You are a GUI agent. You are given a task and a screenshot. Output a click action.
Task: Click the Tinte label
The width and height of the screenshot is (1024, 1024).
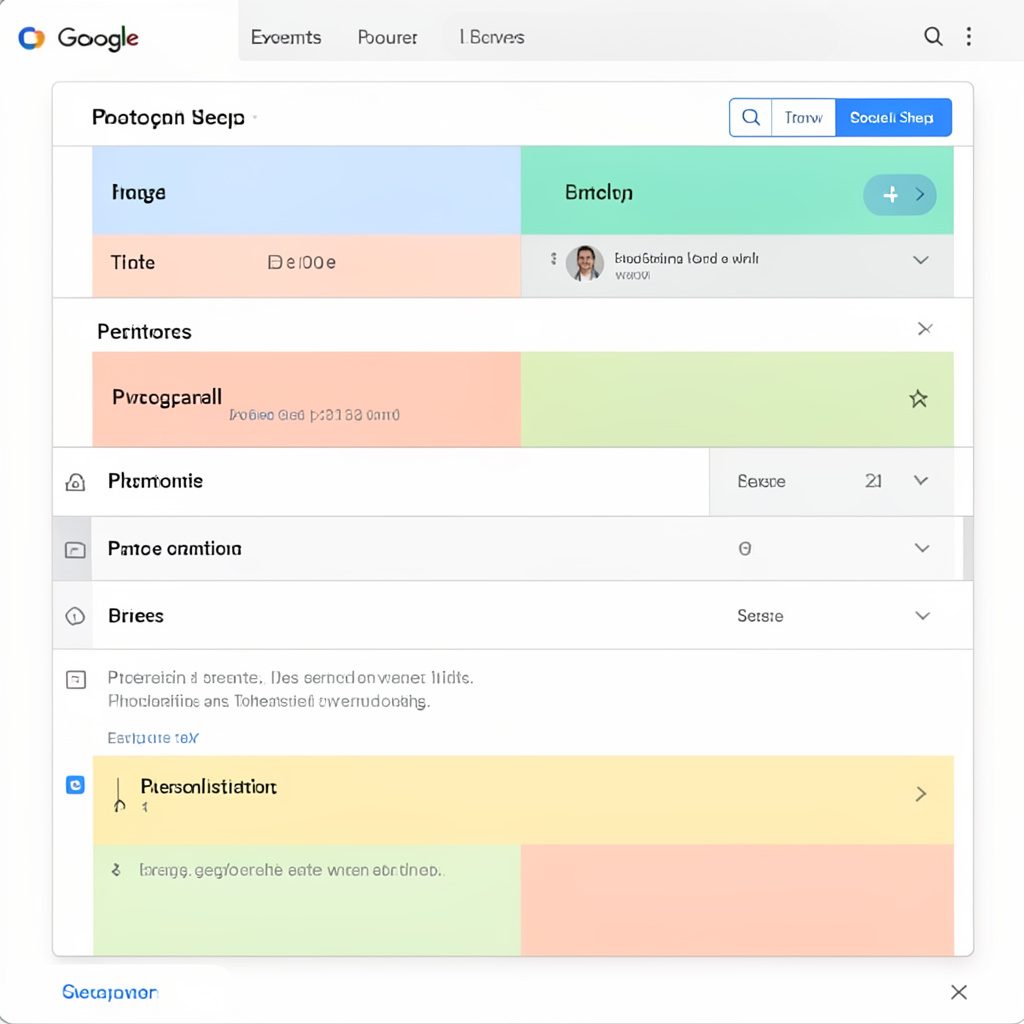(133, 263)
